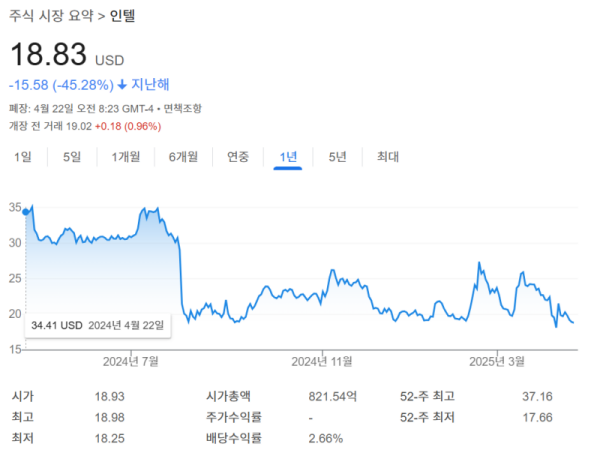The image size is (600, 456).
Task: Click the blue chart start data point
Action: (x=26, y=212)
